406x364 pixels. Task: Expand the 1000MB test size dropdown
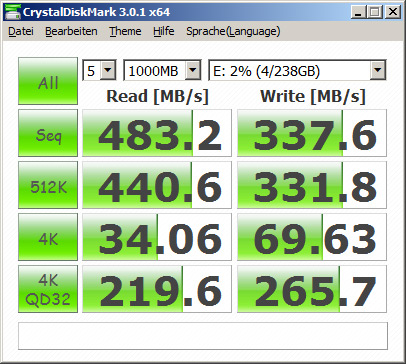coord(193,70)
